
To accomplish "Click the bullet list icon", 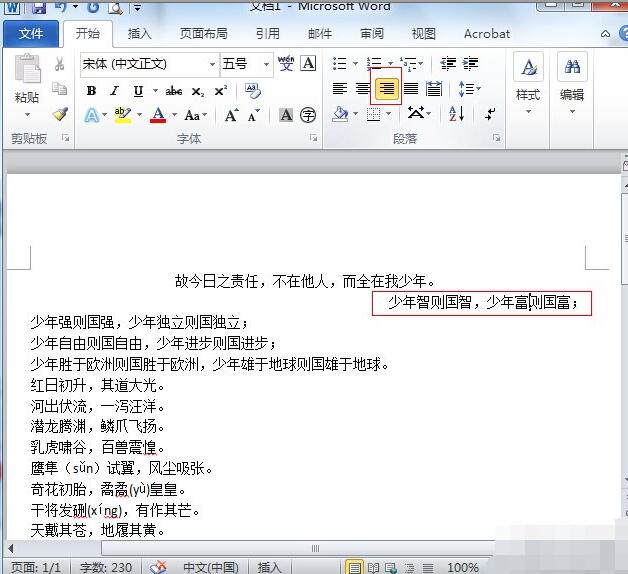I will pyautogui.click(x=340, y=64).
